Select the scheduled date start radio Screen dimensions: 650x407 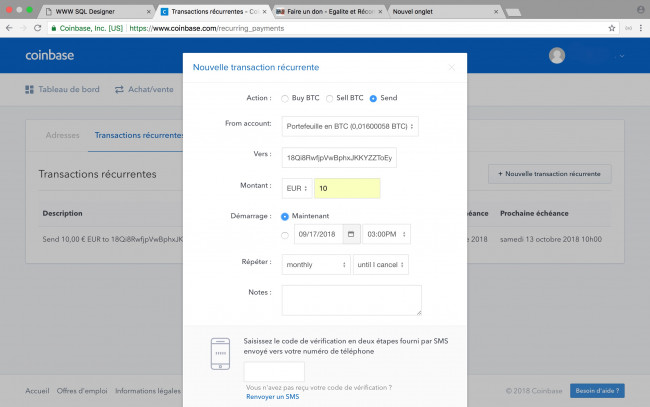(x=285, y=235)
